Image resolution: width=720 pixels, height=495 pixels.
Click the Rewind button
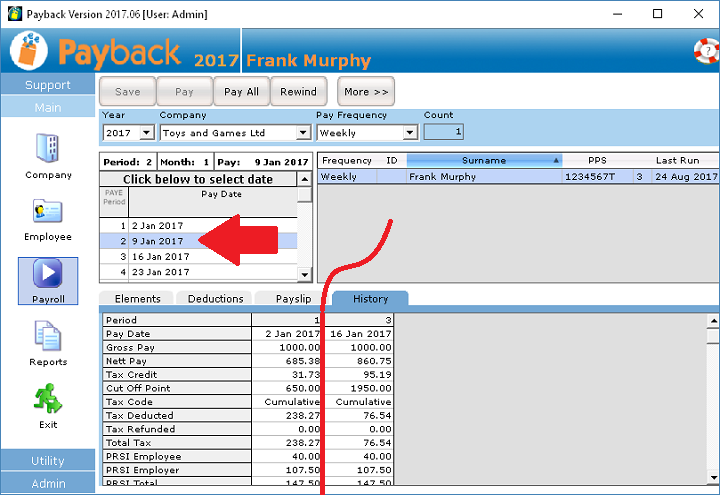click(x=298, y=92)
